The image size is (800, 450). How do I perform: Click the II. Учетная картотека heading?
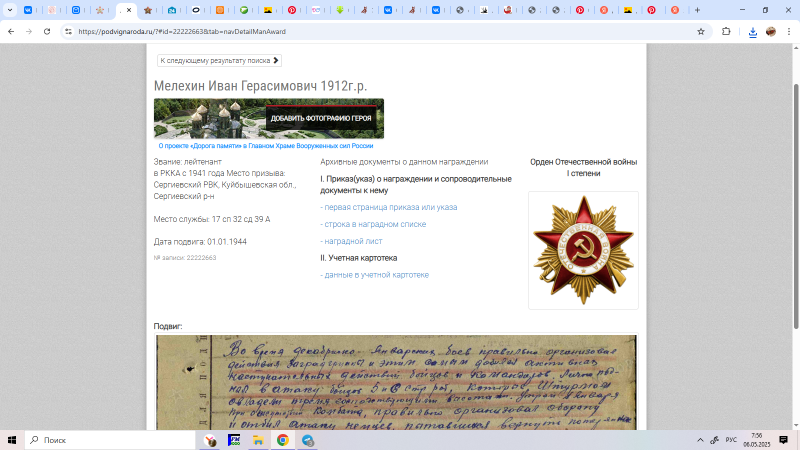click(x=359, y=258)
